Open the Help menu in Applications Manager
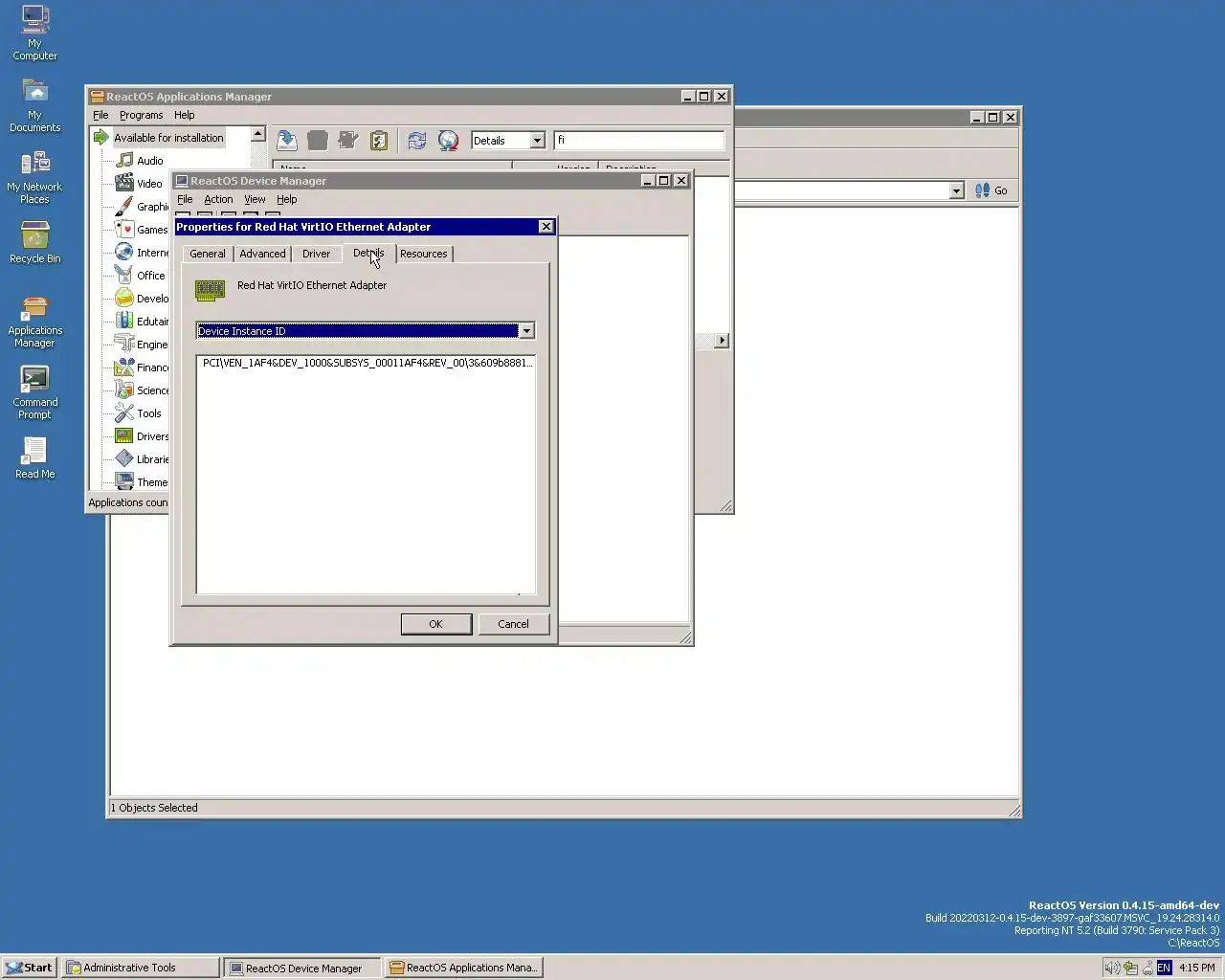This screenshot has height=980, width=1225. [x=185, y=115]
